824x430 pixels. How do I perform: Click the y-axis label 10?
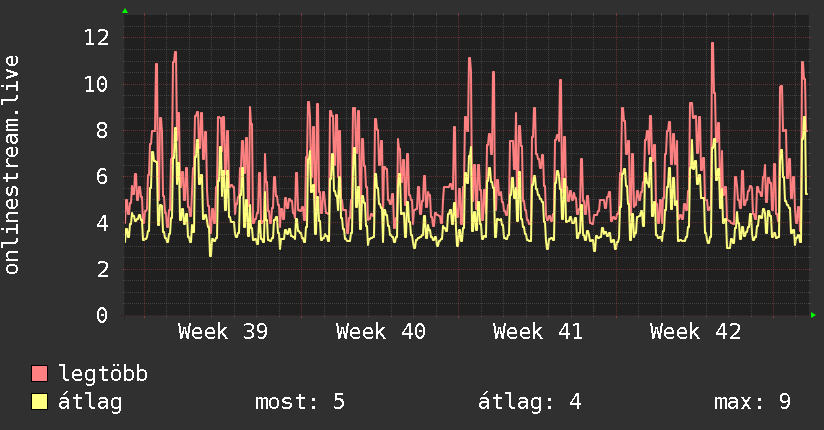pos(97,84)
